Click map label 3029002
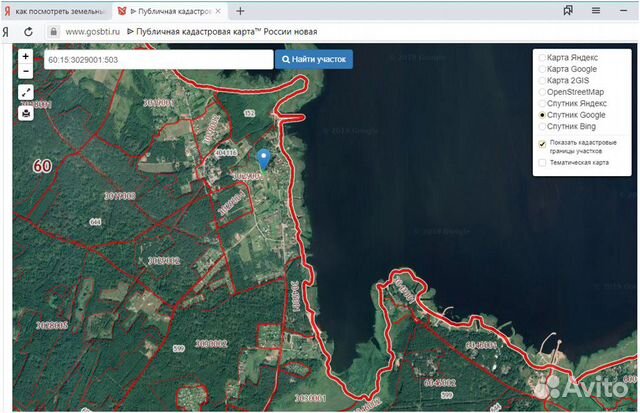This screenshot has height=413, width=640. [164, 260]
